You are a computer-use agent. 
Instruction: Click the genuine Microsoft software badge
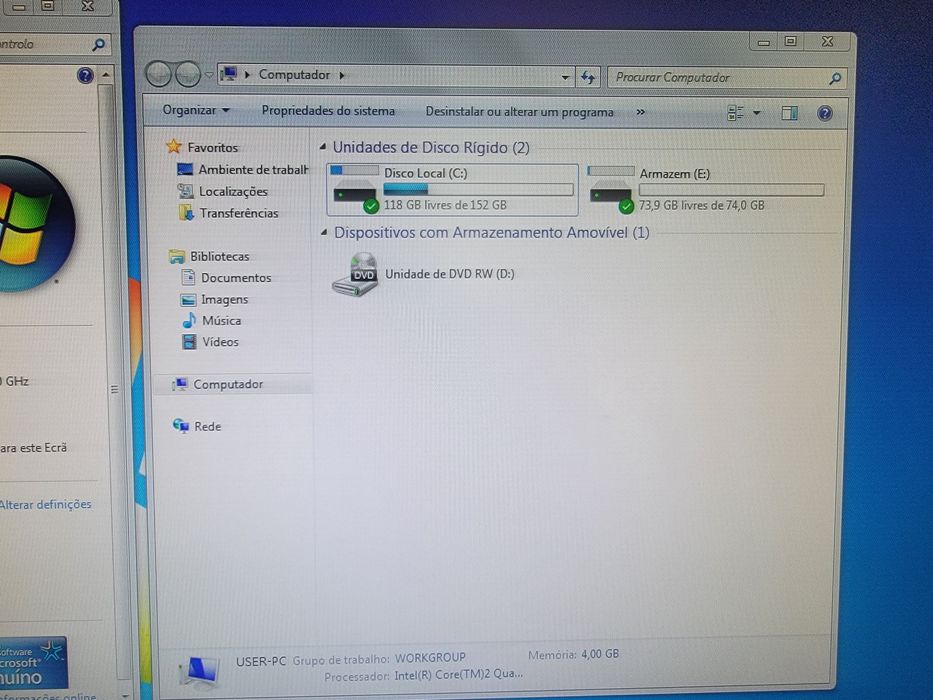33,662
